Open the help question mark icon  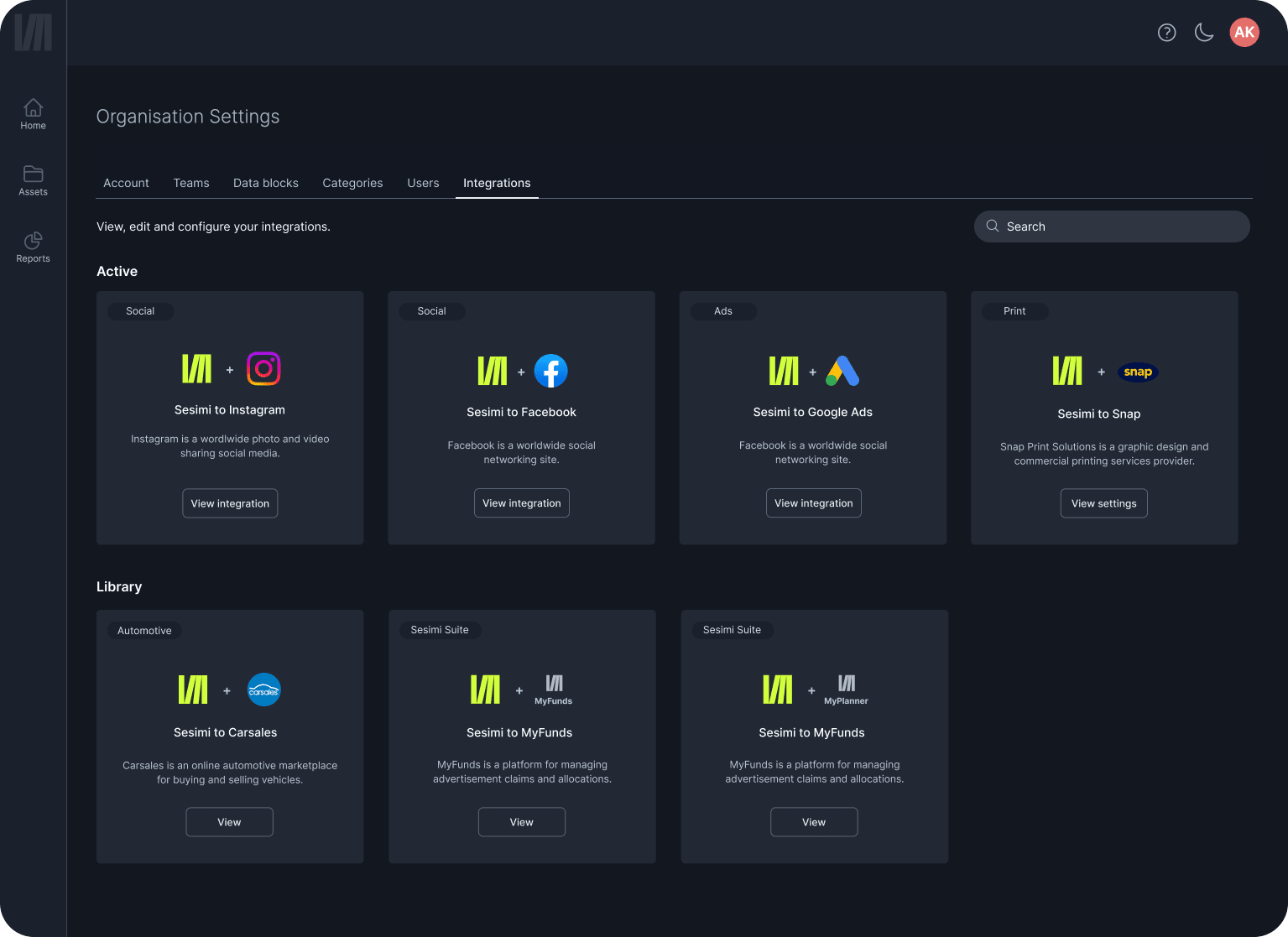point(1166,33)
